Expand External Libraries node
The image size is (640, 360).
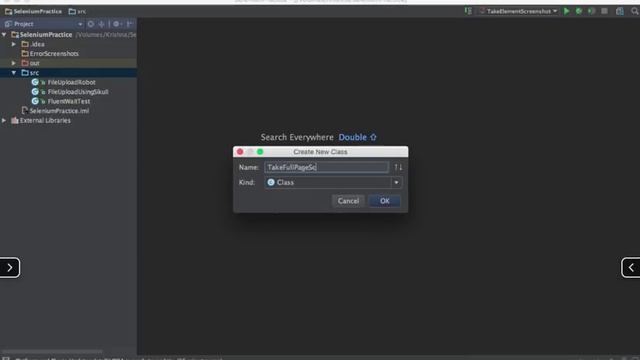click(x=4, y=120)
